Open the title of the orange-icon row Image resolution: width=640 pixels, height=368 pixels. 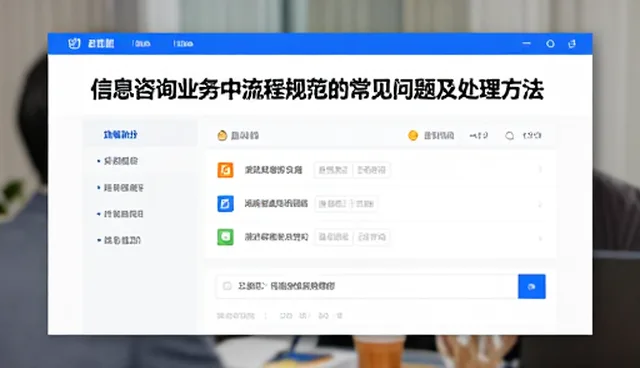[x=273, y=170]
